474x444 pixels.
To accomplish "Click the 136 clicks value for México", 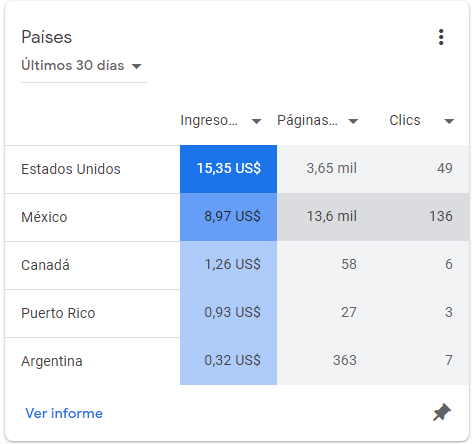I will point(441,217).
